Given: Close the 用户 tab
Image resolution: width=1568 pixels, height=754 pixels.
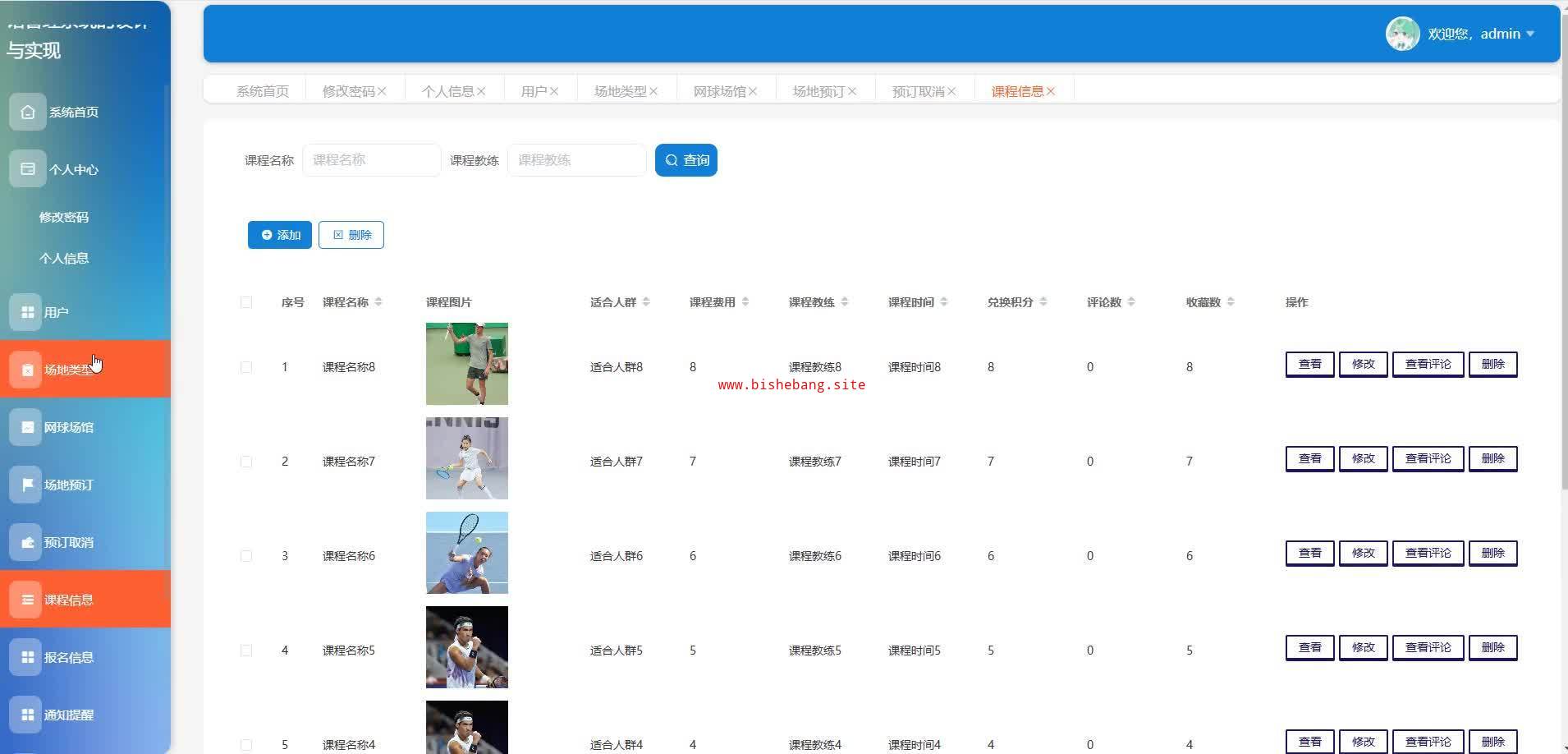Looking at the screenshot, I should click(x=554, y=91).
